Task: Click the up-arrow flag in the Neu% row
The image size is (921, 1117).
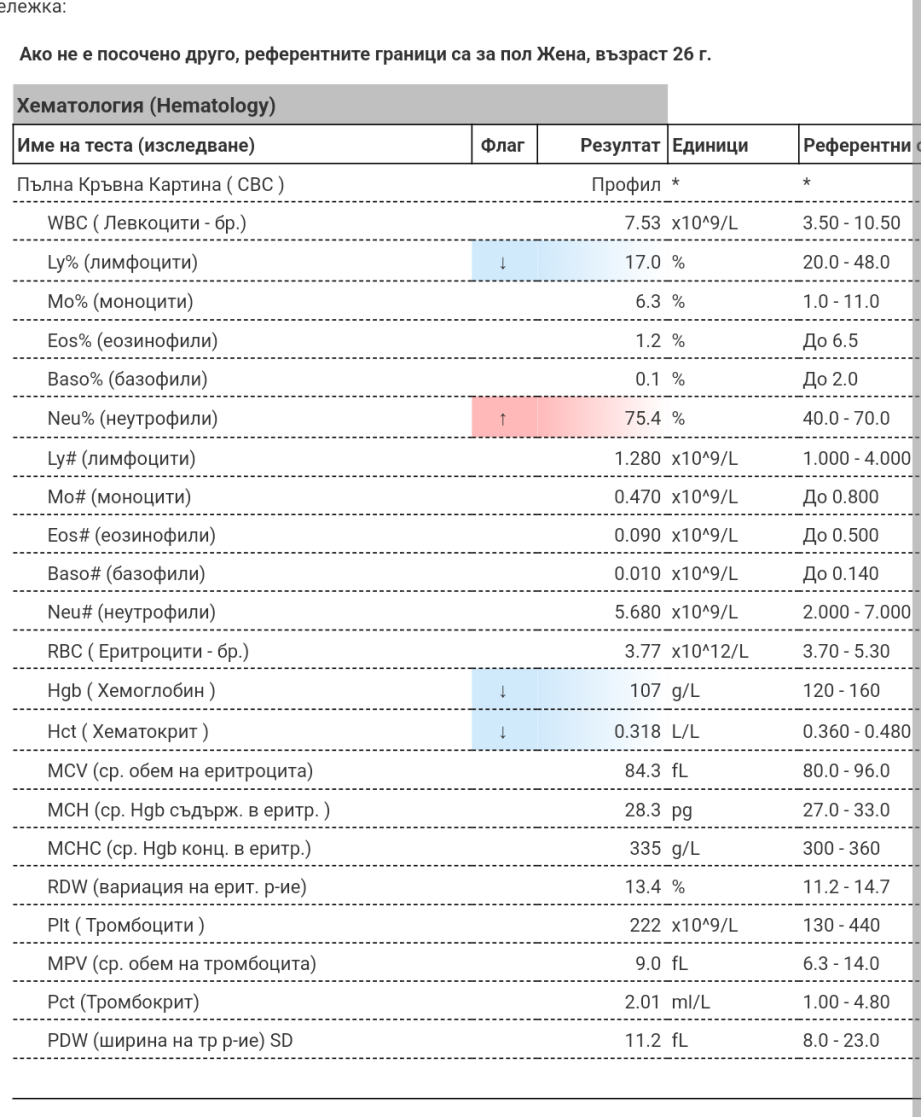Action: pos(504,420)
